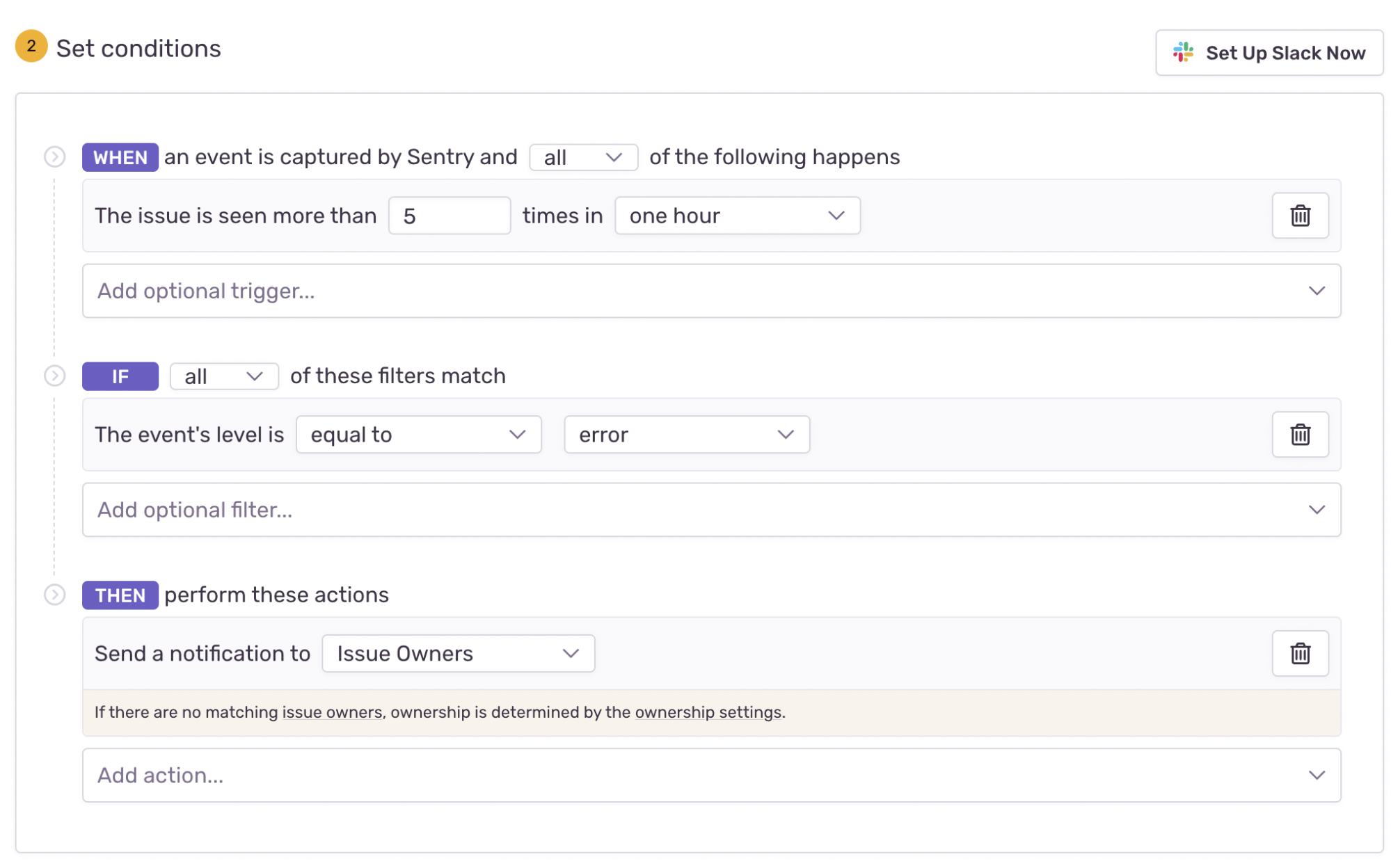This screenshot has height=868, width=1391.
Task: Click the Slack logo icon
Action: click(1183, 52)
